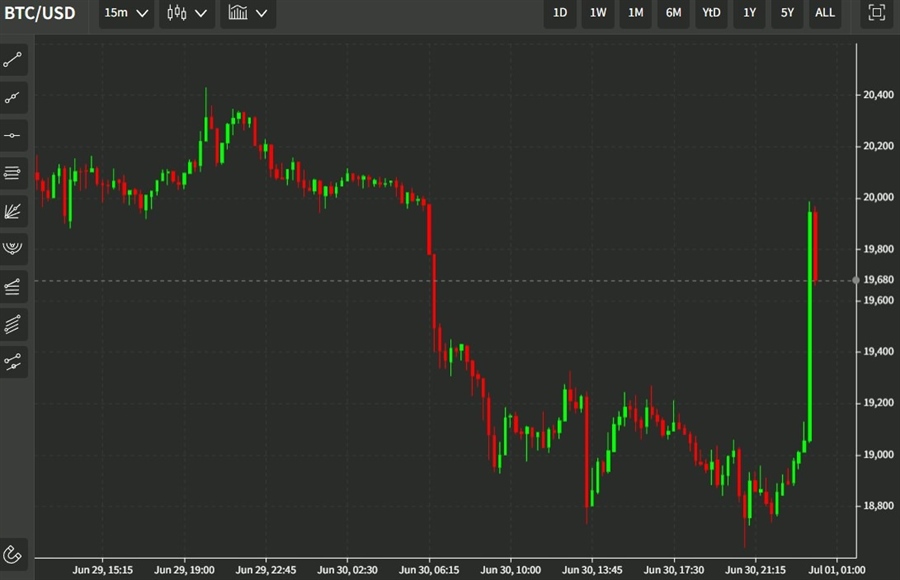Open the 15m interval dropdown

pos(127,13)
